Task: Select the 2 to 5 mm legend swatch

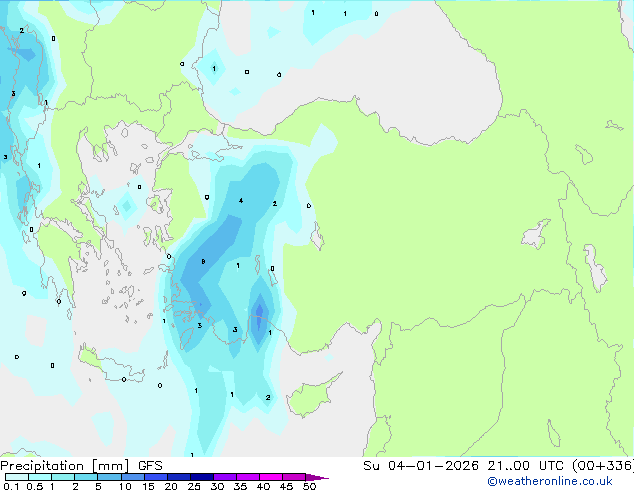Action: [x=86, y=477]
